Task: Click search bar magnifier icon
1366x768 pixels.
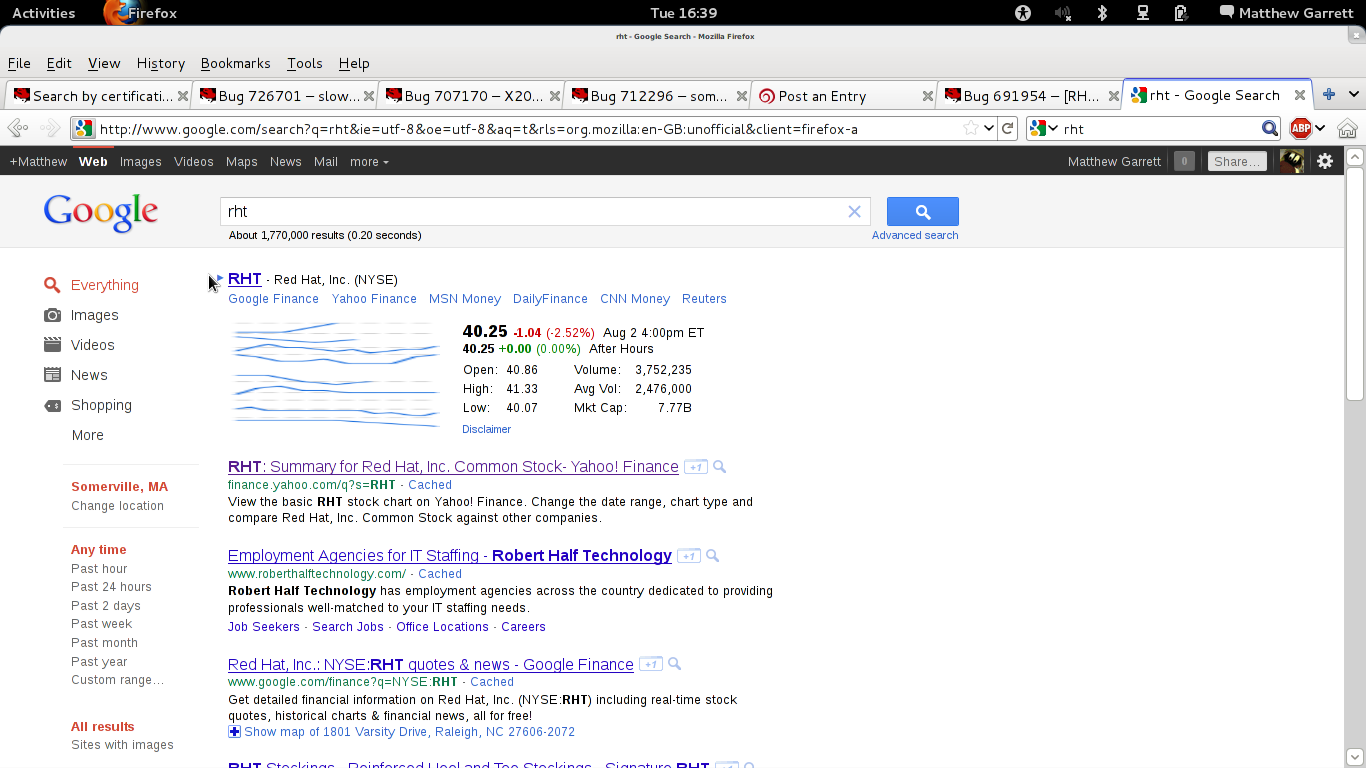Action: (1269, 128)
